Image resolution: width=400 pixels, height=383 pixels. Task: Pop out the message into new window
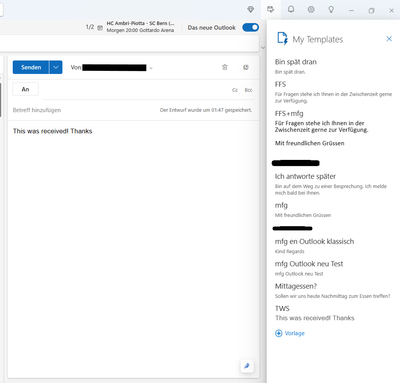point(246,67)
